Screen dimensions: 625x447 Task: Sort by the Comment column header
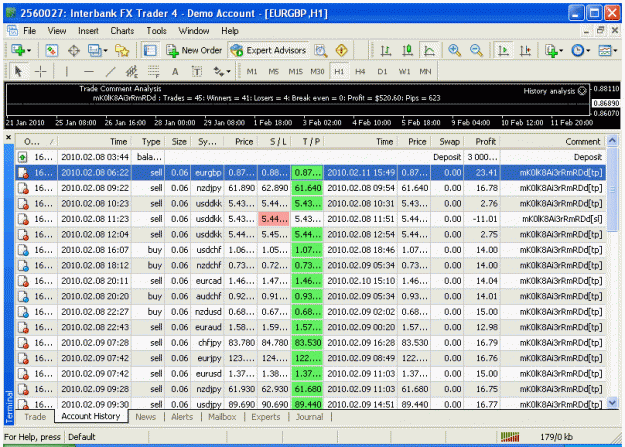[553, 142]
